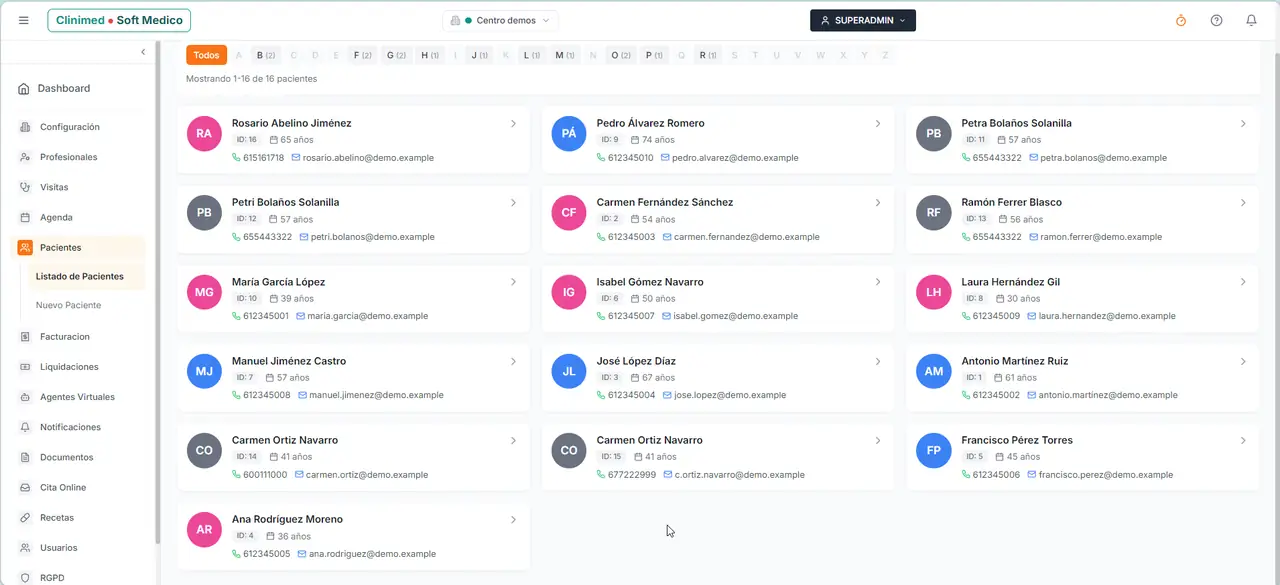Click the Visitas stethoscope icon
This screenshot has height=585, width=1280.
(25, 187)
